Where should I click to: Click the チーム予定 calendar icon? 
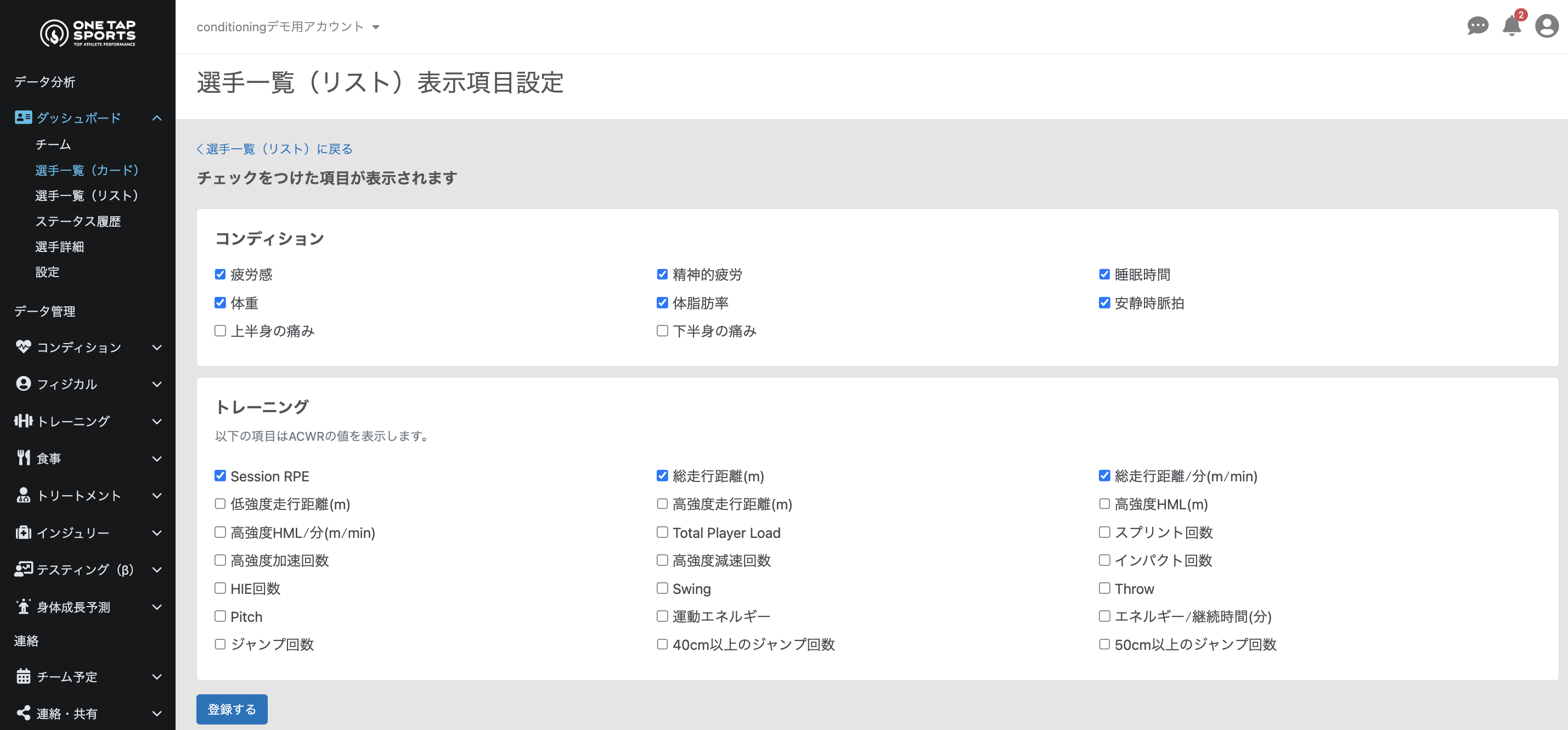(23, 676)
